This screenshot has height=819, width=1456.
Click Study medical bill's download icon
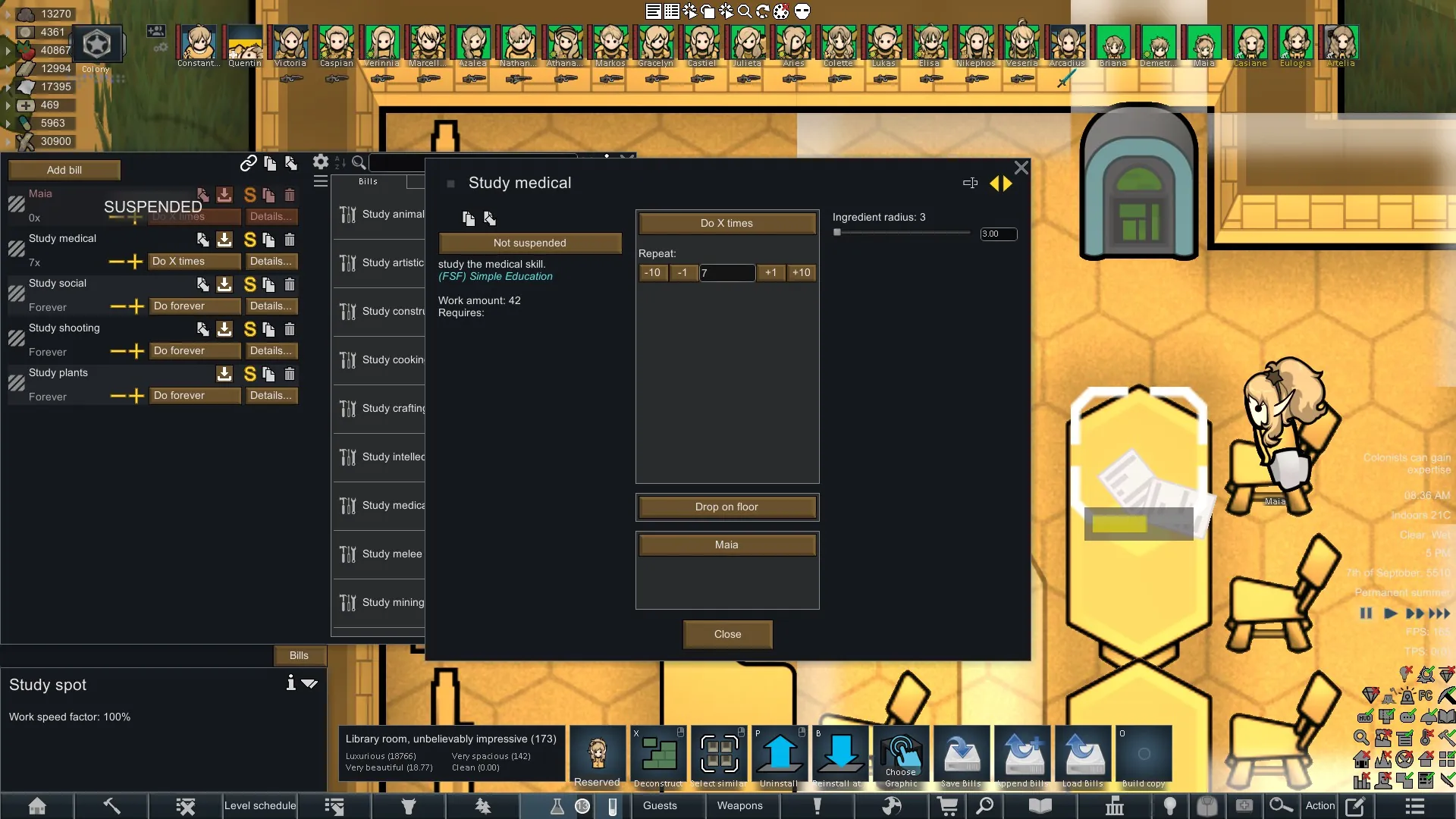click(224, 240)
